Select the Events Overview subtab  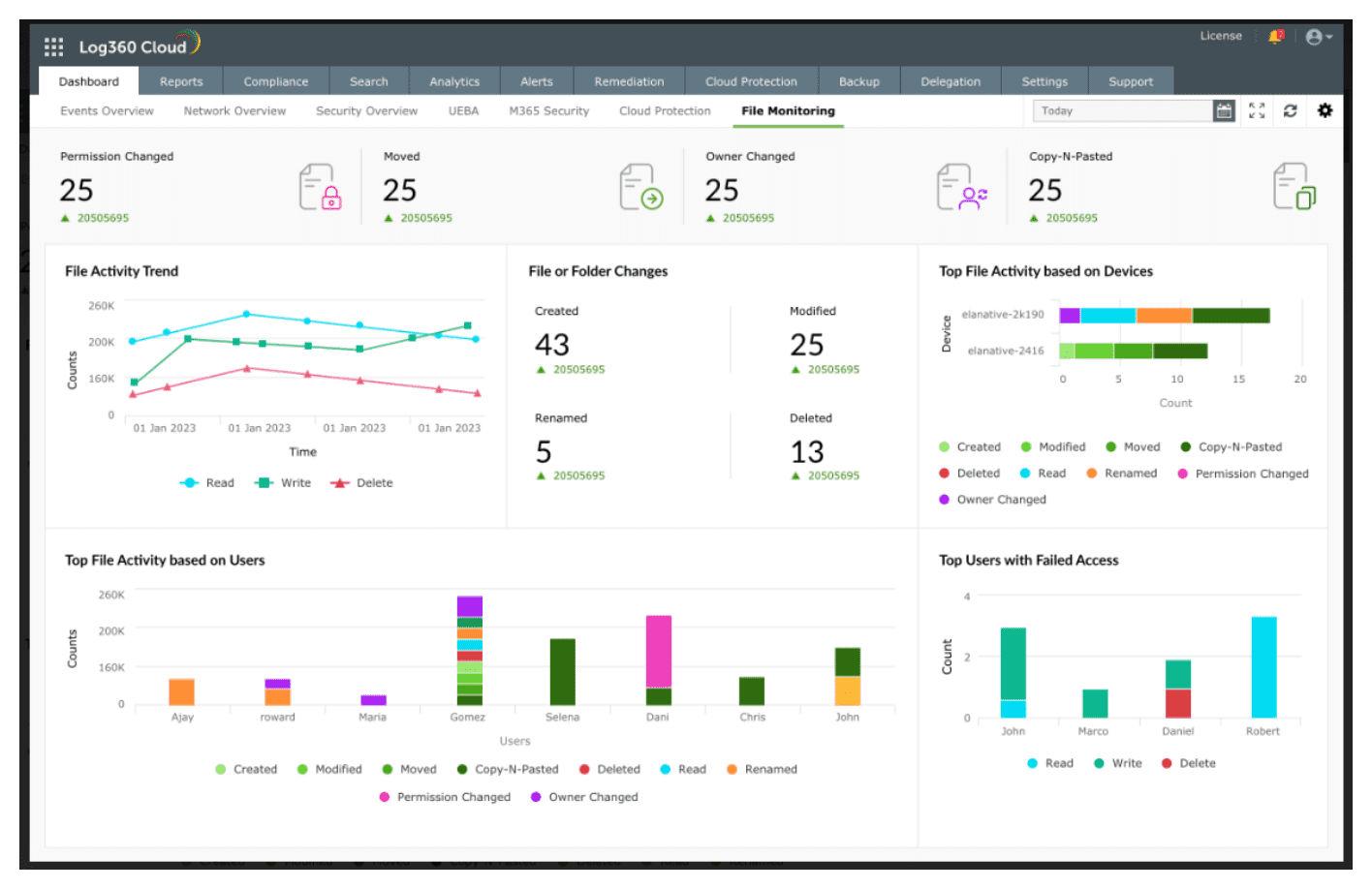107,111
